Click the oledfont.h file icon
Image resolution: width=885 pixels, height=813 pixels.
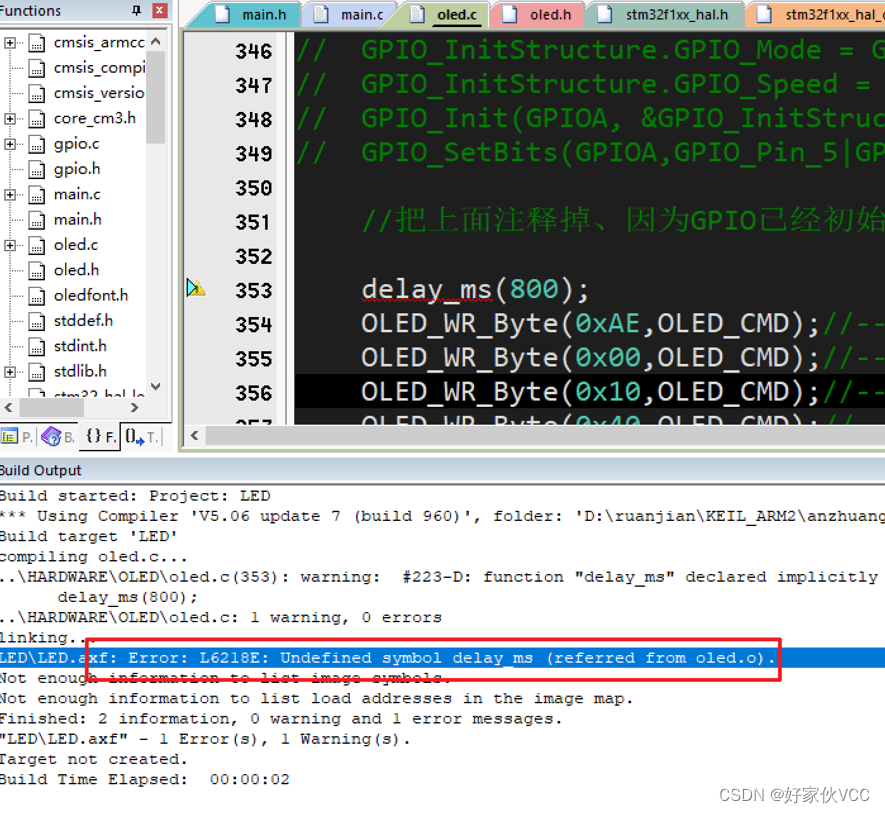pos(37,296)
